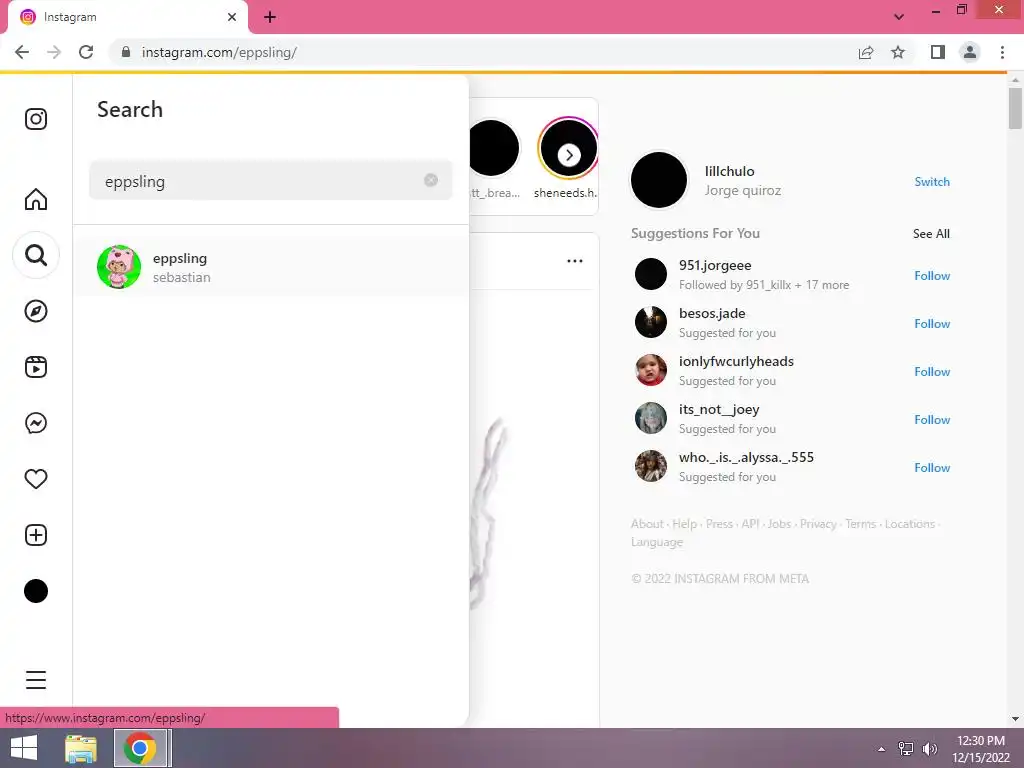Image resolution: width=1024 pixels, height=768 pixels.
Task: Click the Help footer link
Action: [684, 524]
